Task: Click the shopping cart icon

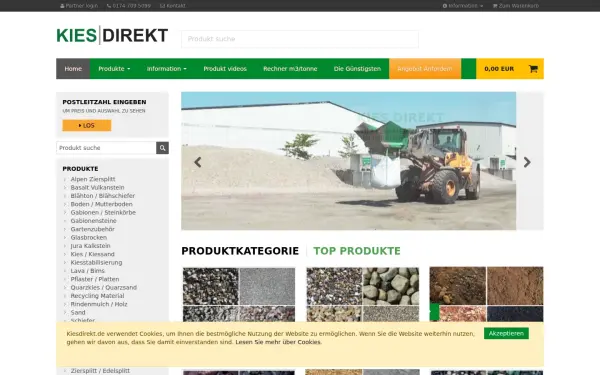Action: pos(533,69)
